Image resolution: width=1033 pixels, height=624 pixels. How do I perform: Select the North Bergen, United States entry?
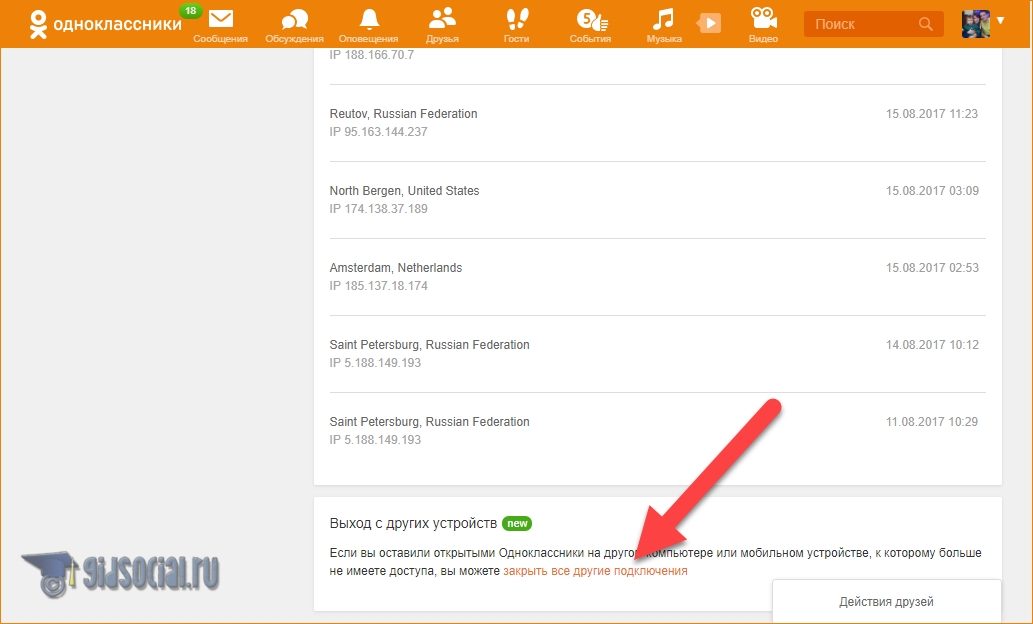pos(404,191)
